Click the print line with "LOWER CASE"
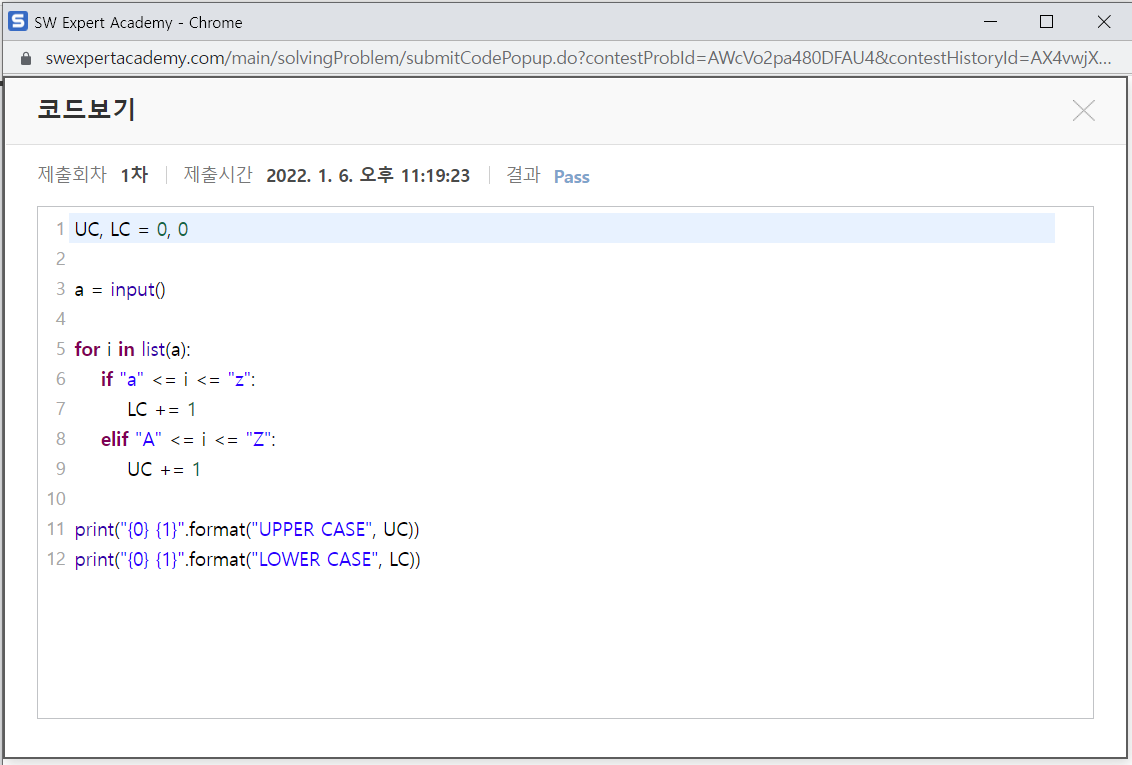This screenshot has width=1132, height=765. [x=248, y=560]
